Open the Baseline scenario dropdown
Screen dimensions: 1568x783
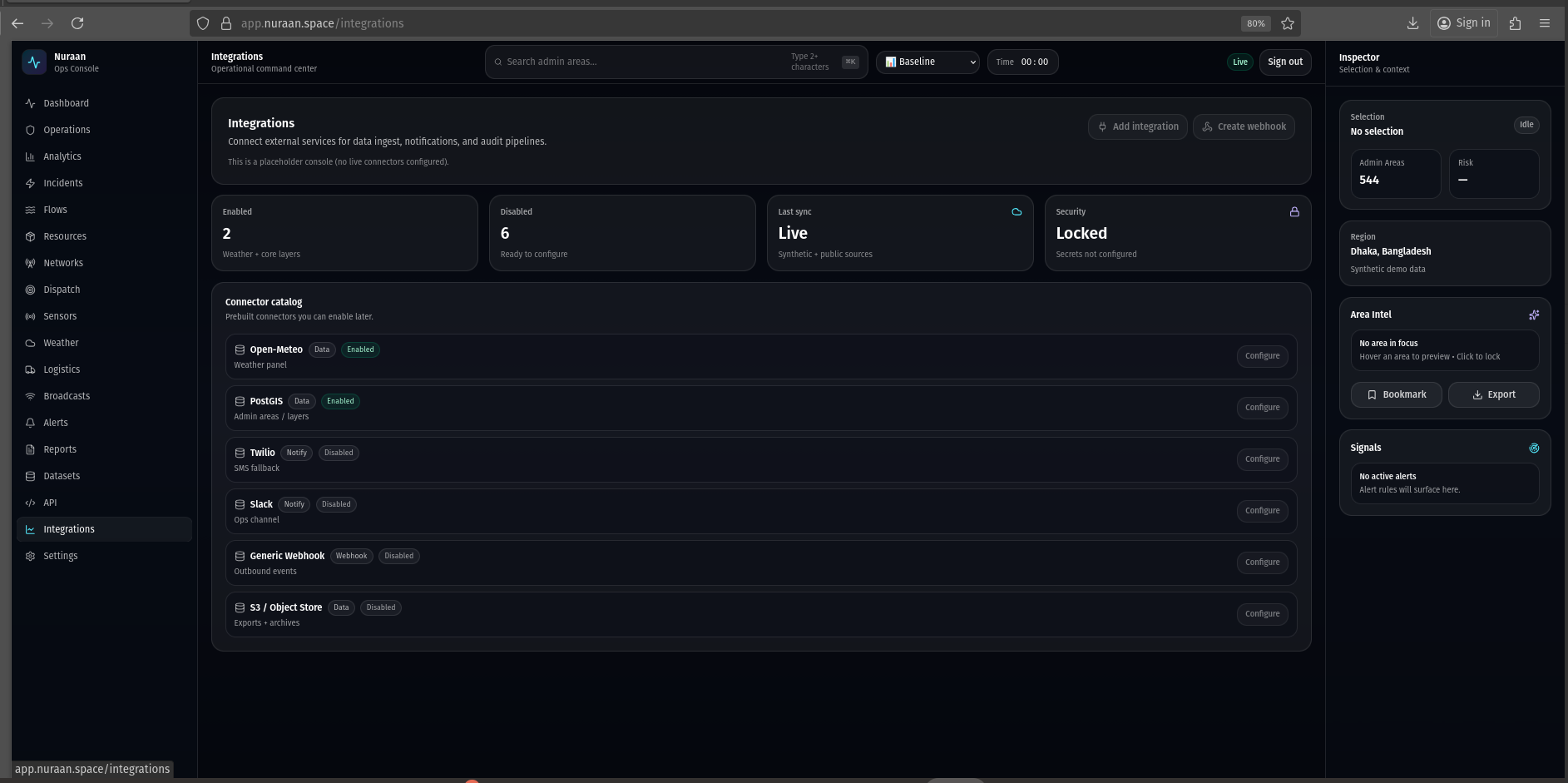click(927, 62)
